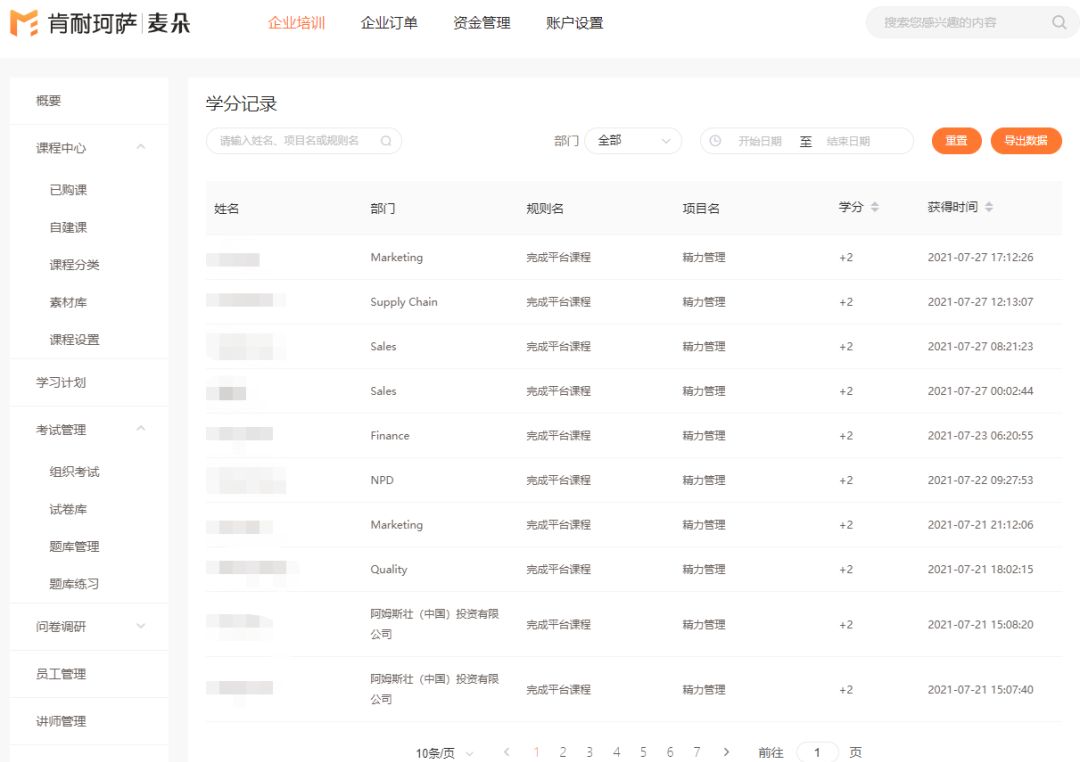This screenshot has height=762, width=1080.
Task: Sort records by 获得时间 column arrows
Action: (989, 207)
